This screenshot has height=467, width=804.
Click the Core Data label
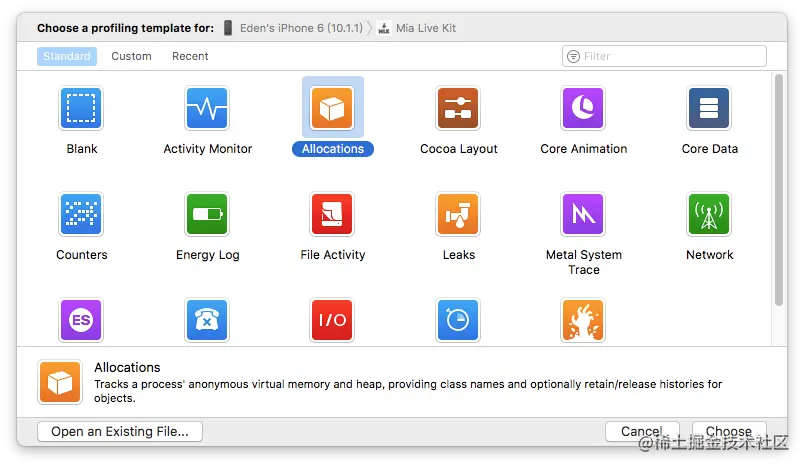[x=710, y=149]
